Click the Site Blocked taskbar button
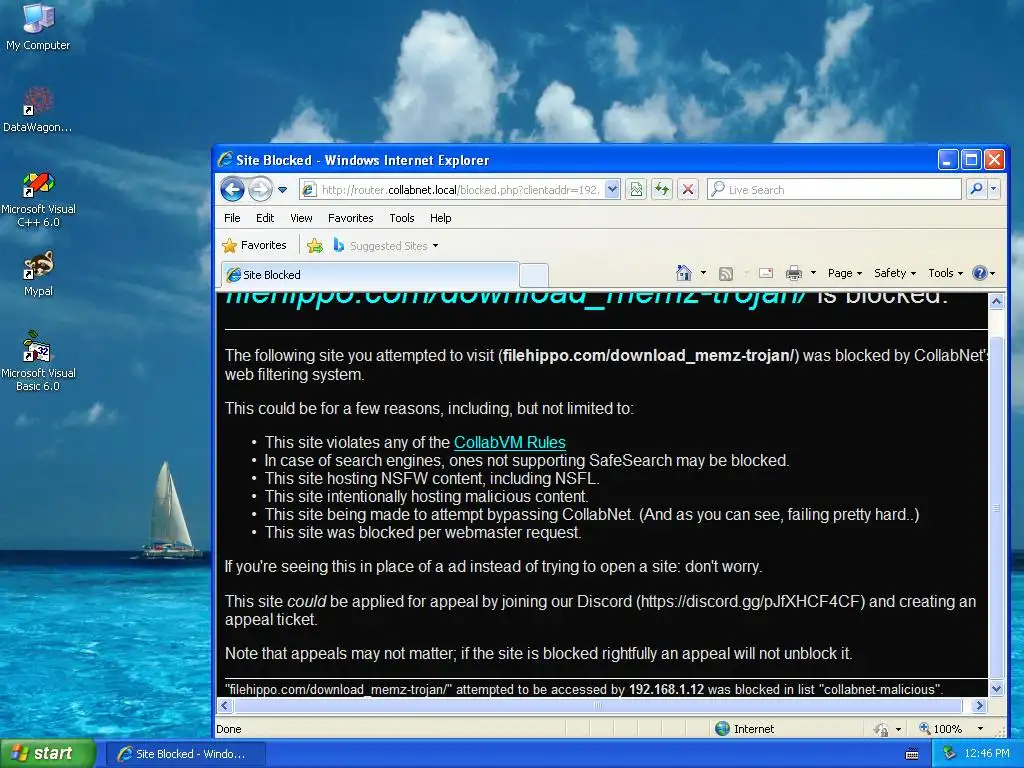 [x=185, y=754]
